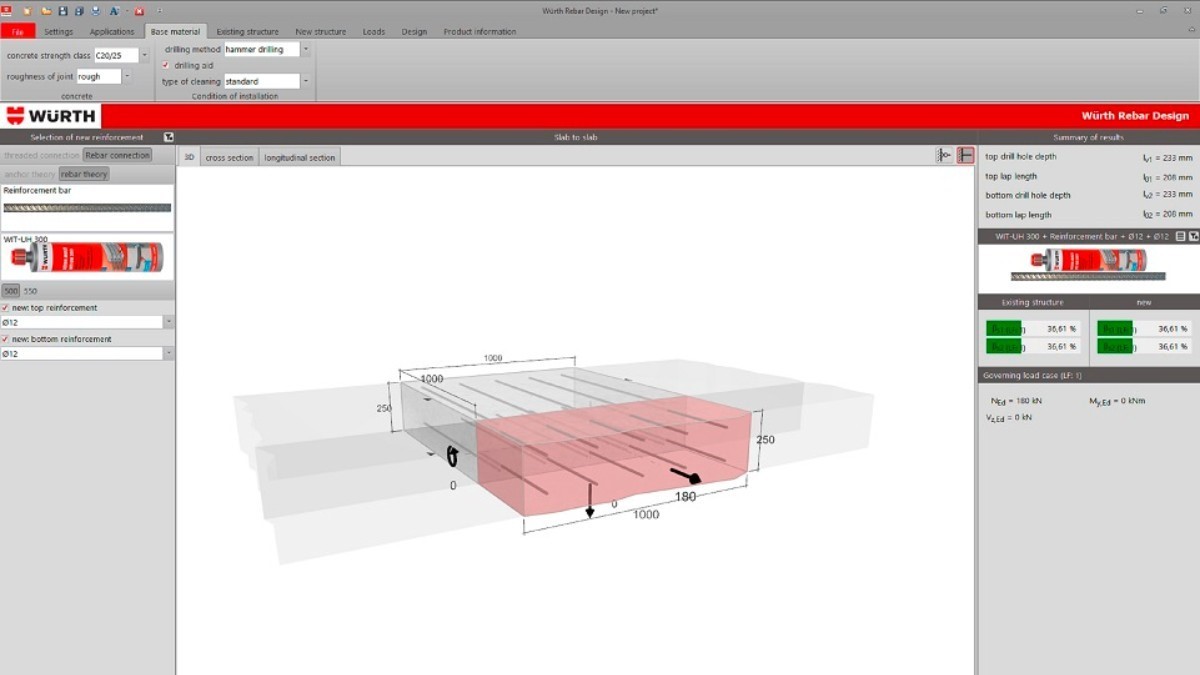The width and height of the screenshot is (1200, 675).
Task: Switch to the New structure tab
Action: pos(320,31)
